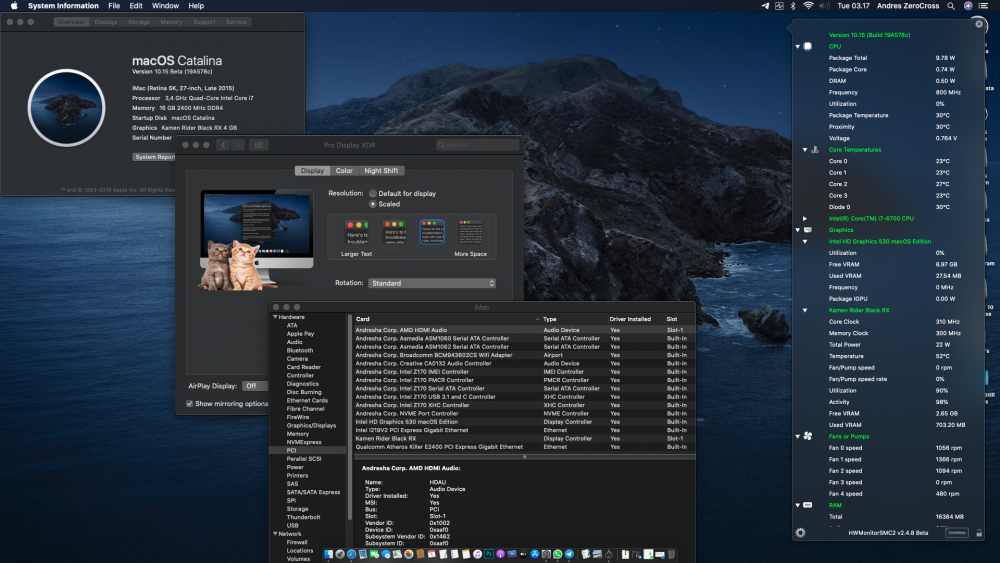Collapse the CPU section in HWMonitor
The width and height of the screenshot is (1000, 563).
(x=798, y=47)
